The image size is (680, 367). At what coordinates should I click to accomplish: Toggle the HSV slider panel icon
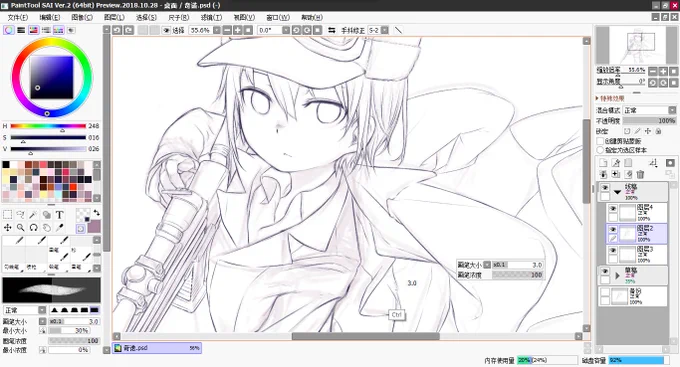(33, 30)
